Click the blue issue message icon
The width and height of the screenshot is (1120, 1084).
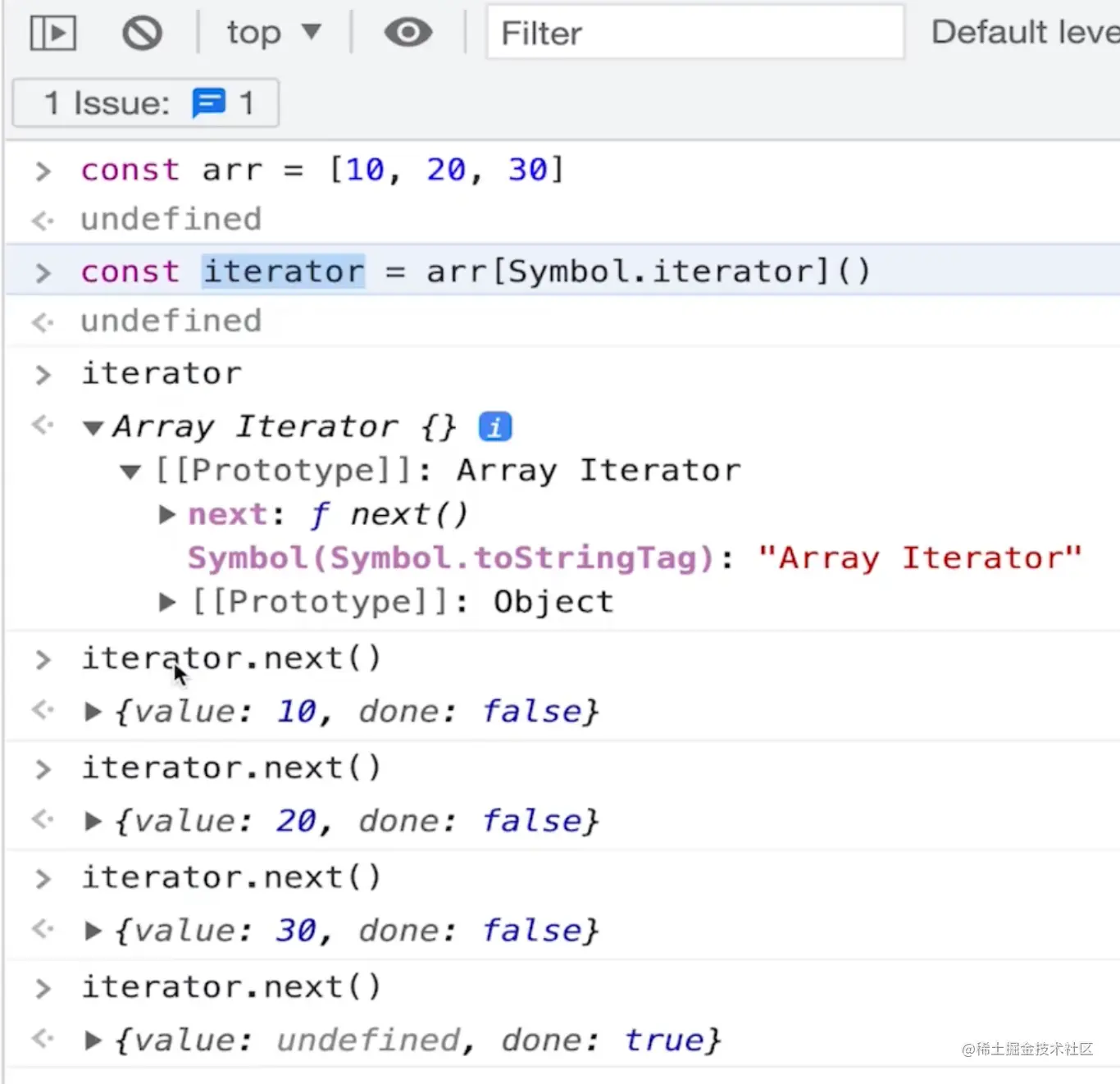point(208,103)
